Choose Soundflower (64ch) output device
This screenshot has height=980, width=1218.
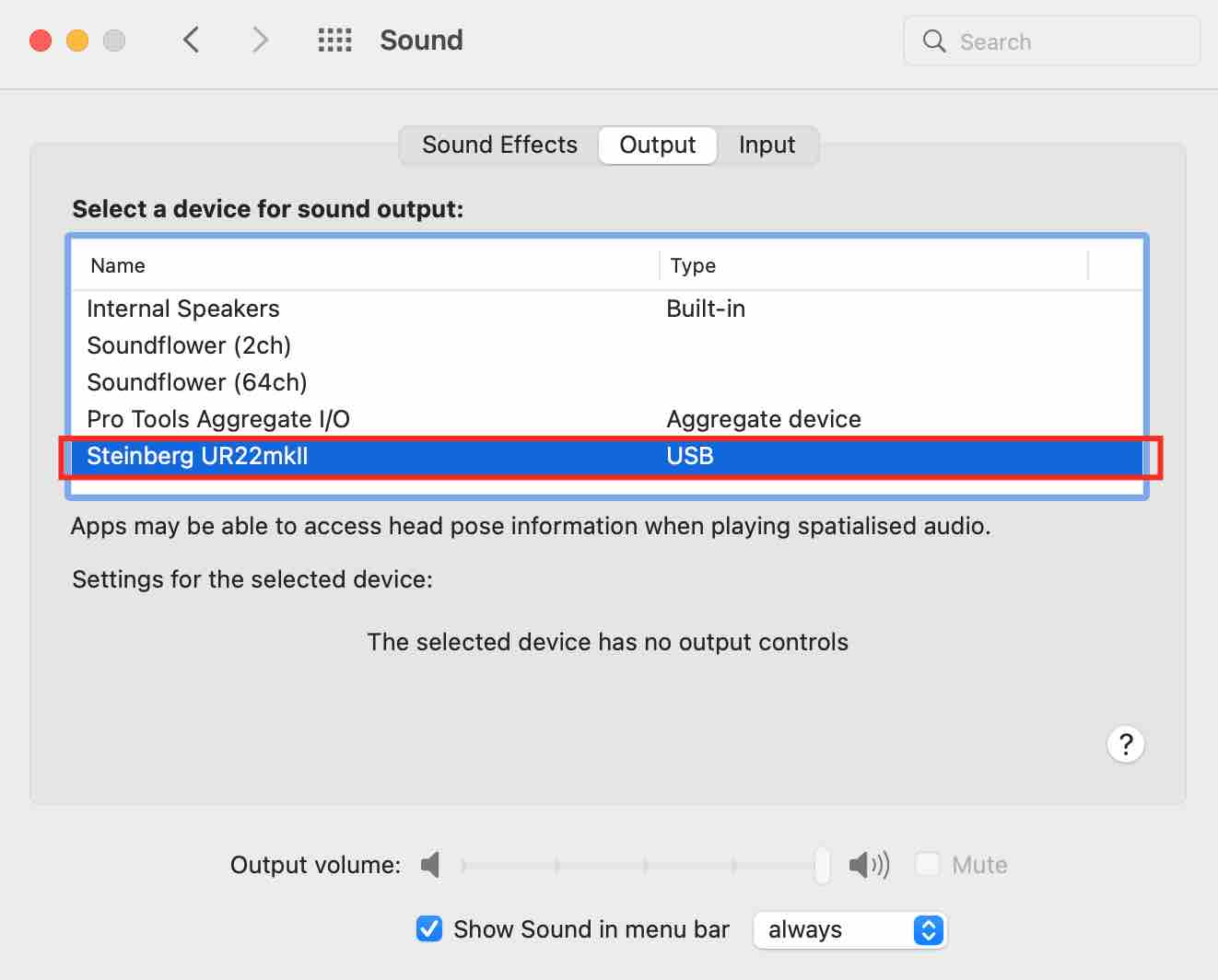(607, 382)
